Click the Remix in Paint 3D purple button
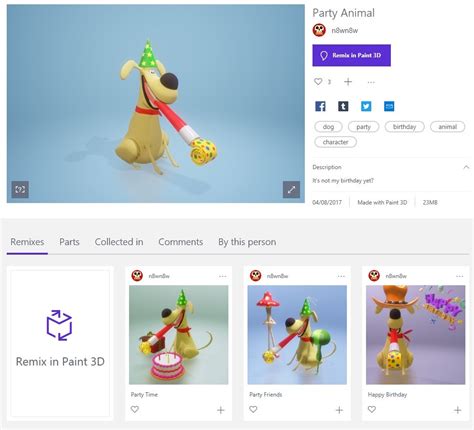This screenshot has width=474, height=430. (351, 55)
